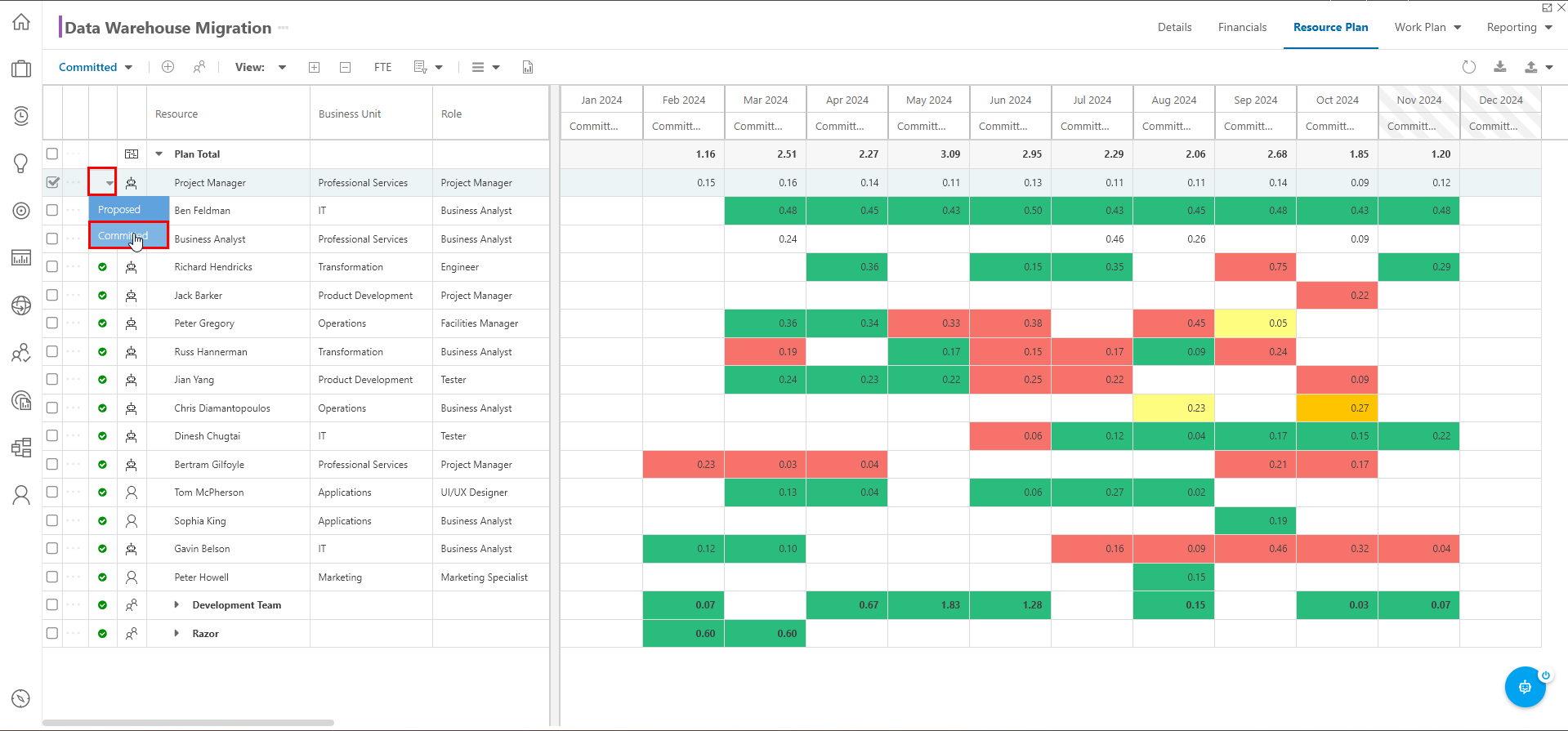The width and height of the screenshot is (1568, 731).
Task: Open the View dropdown
Action: tap(261, 67)
